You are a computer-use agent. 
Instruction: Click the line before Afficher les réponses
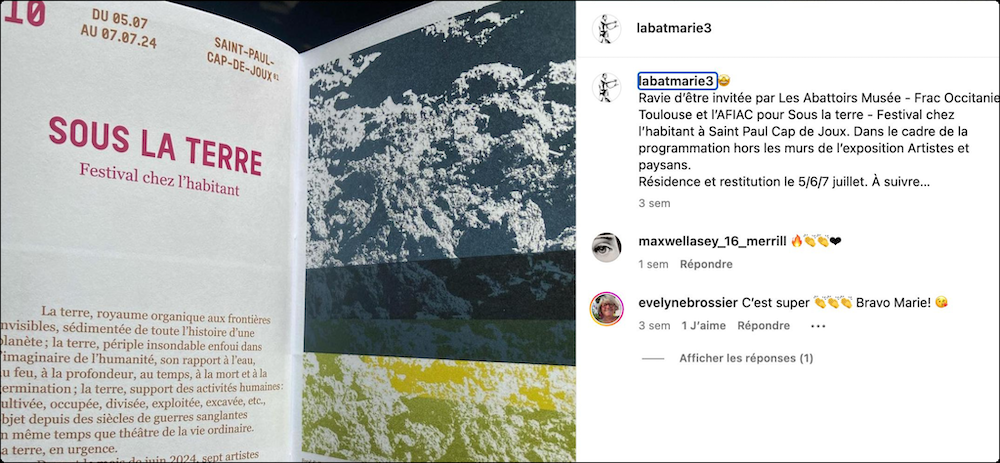pyautogui.click(x=652, y=358)
